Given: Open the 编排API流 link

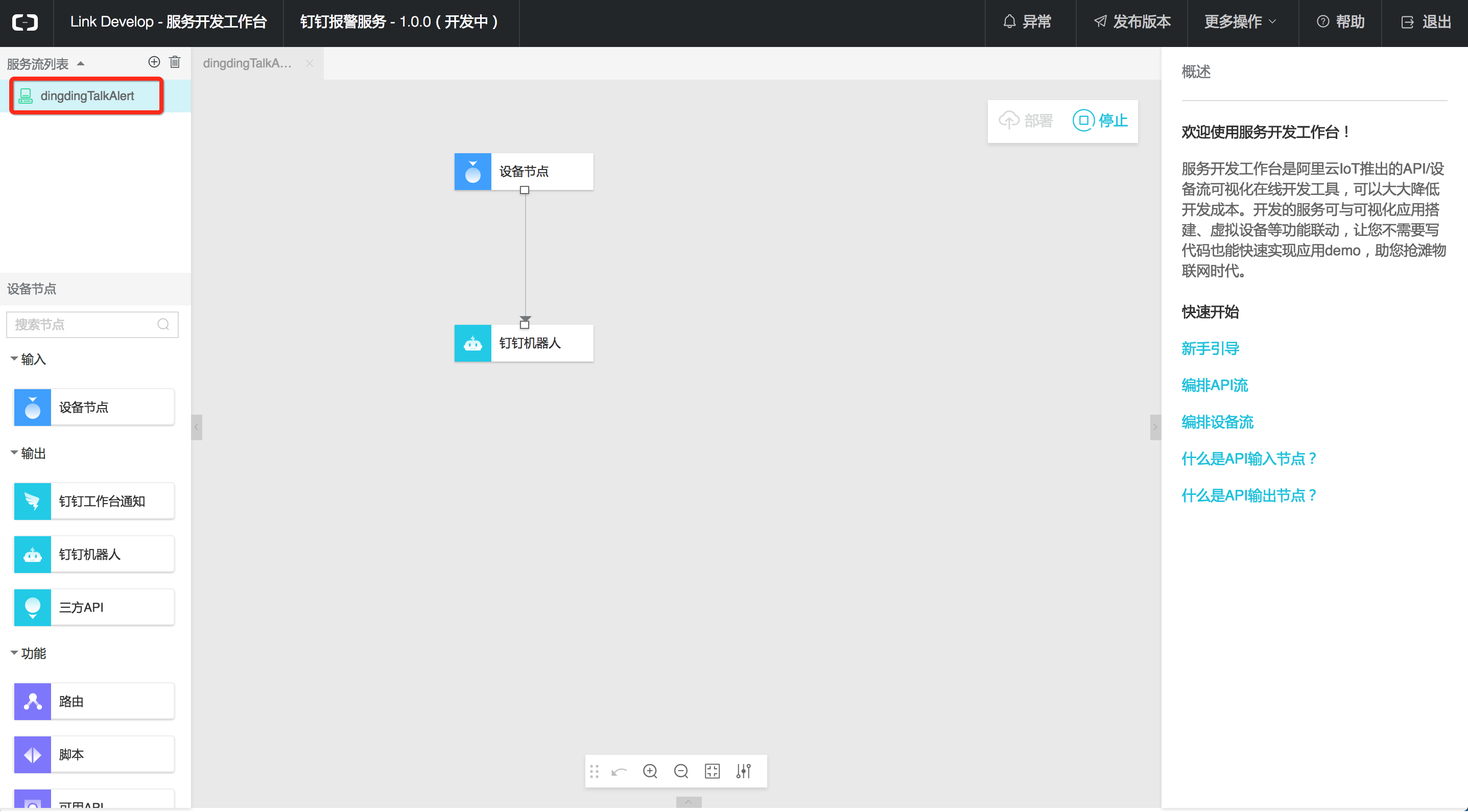Looking at the screenshot, I should pyautogui.click(x=1215, y=386).
